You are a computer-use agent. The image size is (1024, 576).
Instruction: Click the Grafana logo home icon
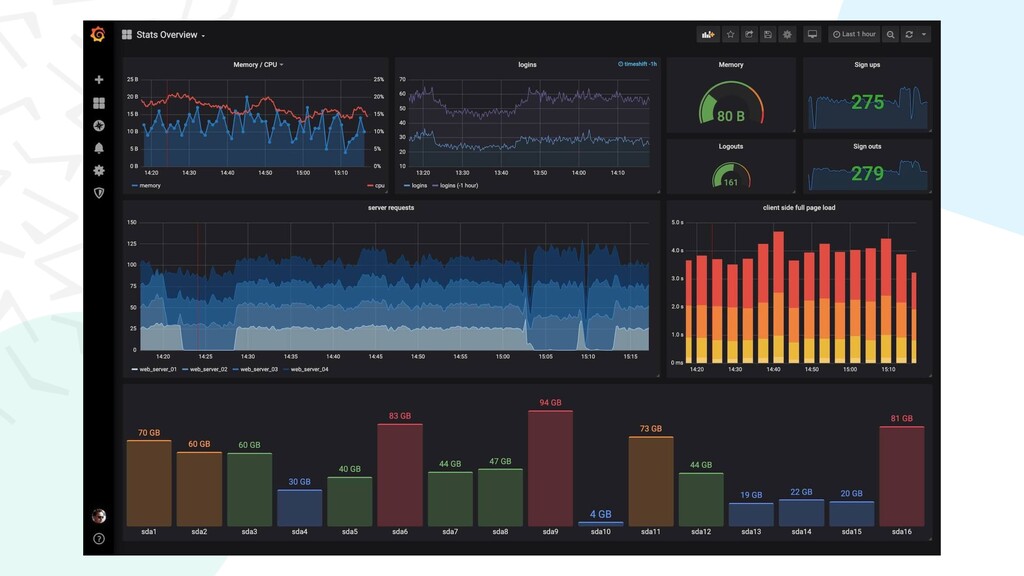click(x=98, y=34)
